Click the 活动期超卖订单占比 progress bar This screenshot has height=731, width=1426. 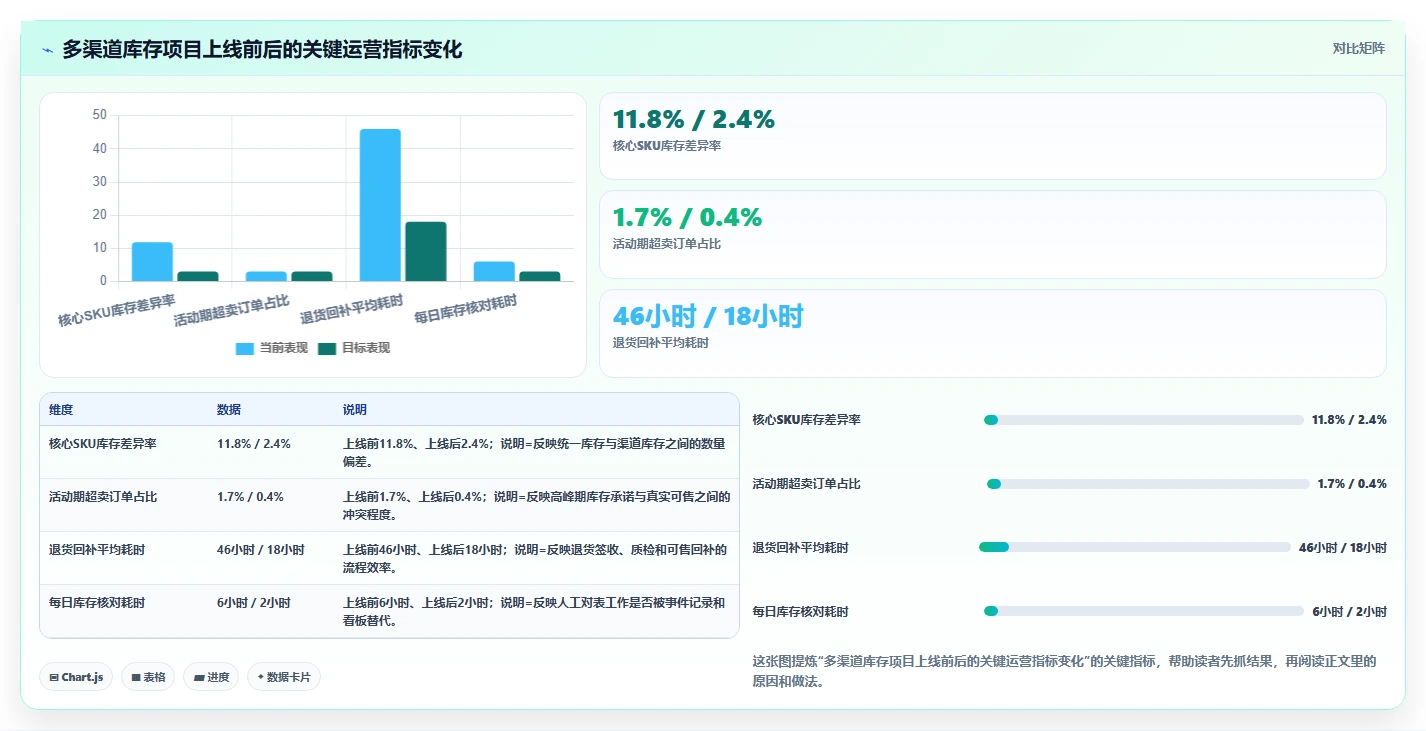[1148, 484]
